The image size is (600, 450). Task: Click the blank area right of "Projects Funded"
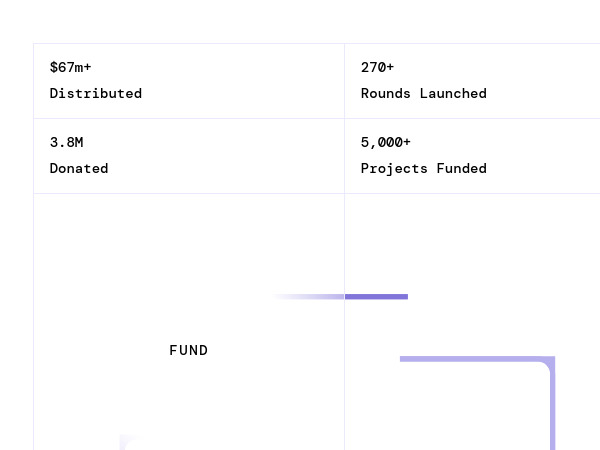pos(545,168)
